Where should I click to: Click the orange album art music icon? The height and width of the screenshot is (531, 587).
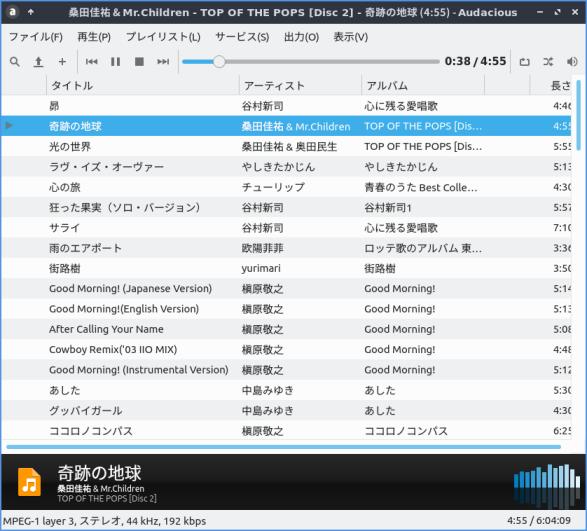[29, 482]
